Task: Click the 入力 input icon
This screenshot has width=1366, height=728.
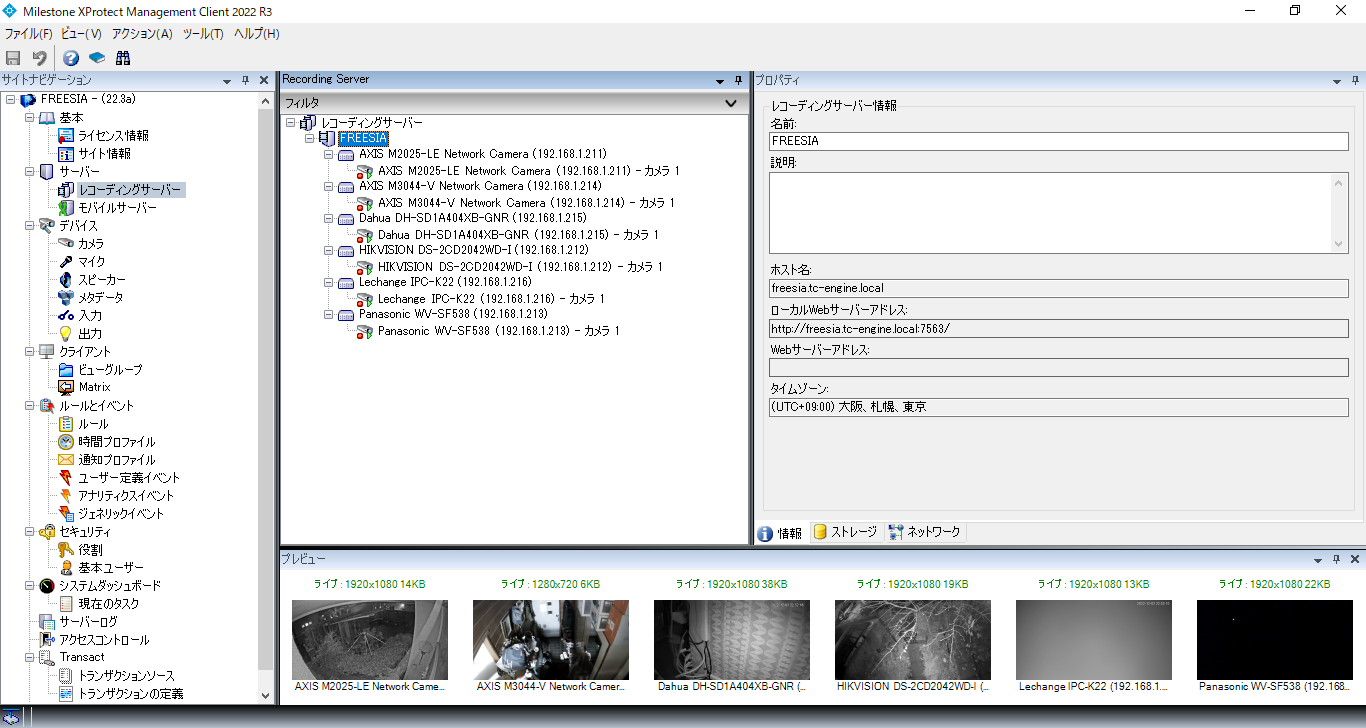Action: [x=66, y=316]
